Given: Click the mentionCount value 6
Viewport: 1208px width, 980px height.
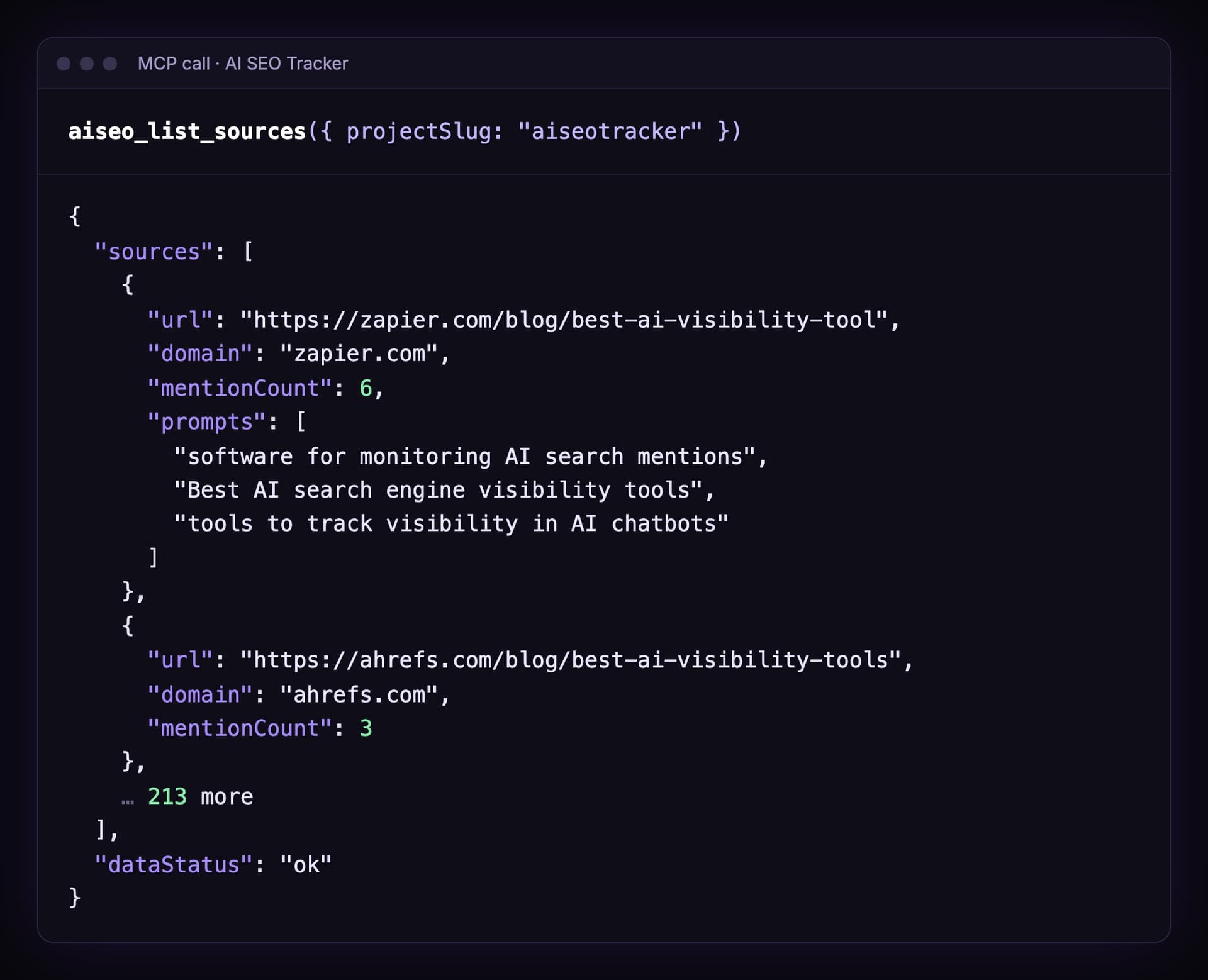Looking at the screenshot, I should pos(366,388).
